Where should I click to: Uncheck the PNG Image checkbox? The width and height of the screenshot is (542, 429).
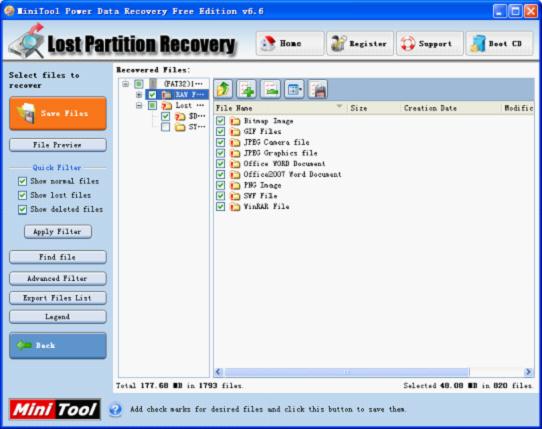(221, 185)
